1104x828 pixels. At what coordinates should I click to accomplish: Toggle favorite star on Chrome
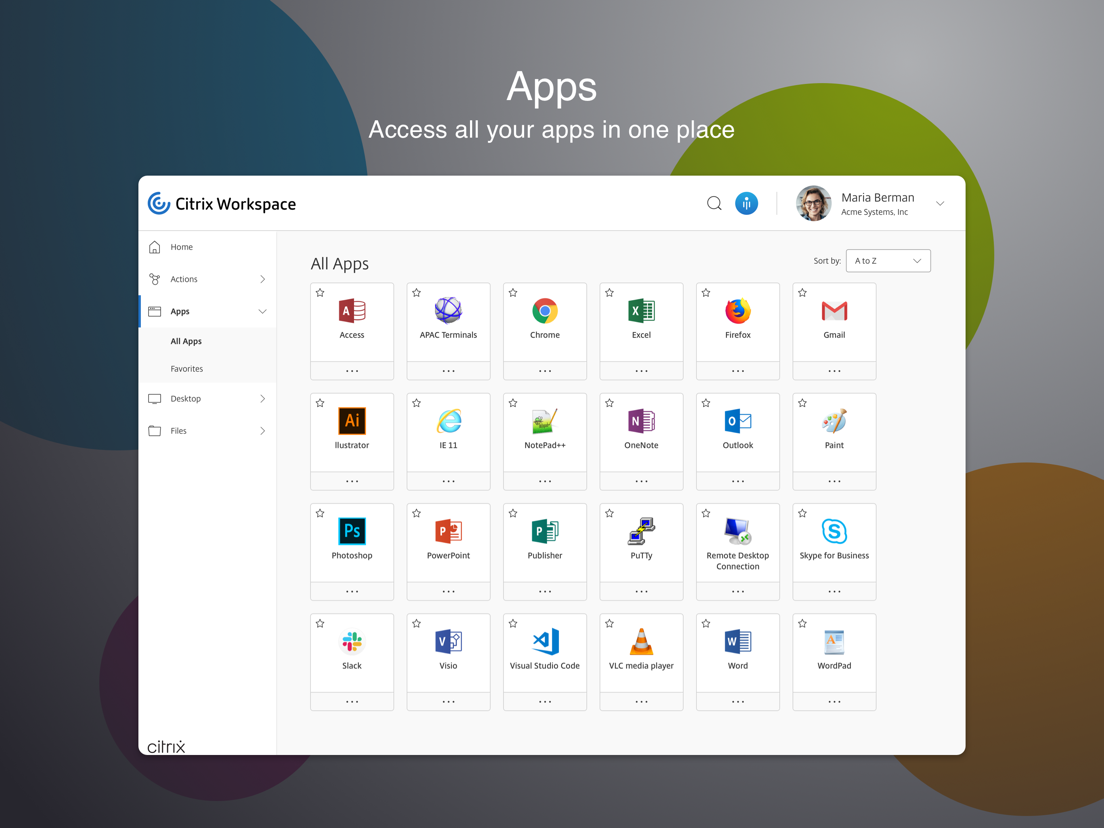[x=513, y=293]
